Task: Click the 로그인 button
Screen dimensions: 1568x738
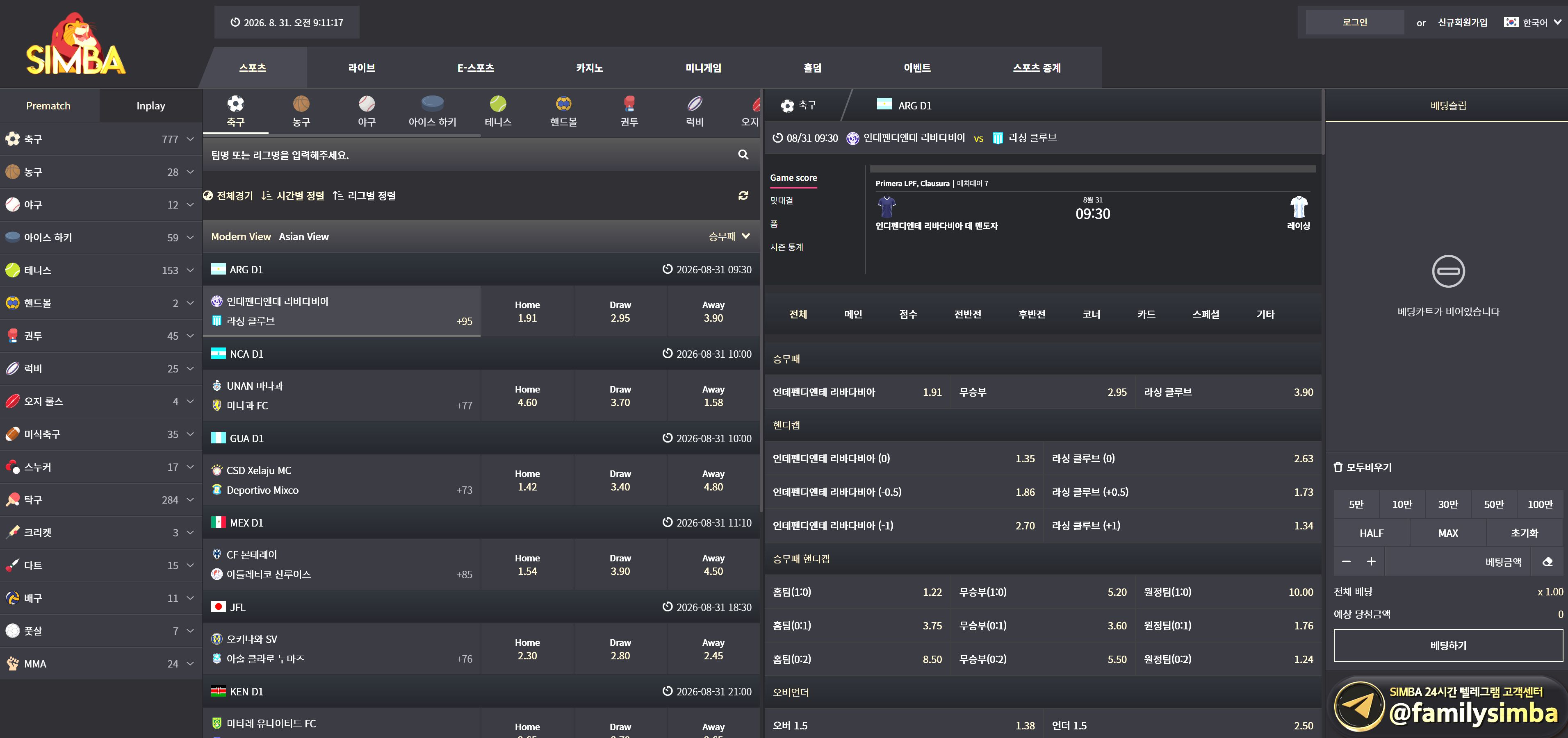Action: pyautogui.click(x=1354, y=23)
